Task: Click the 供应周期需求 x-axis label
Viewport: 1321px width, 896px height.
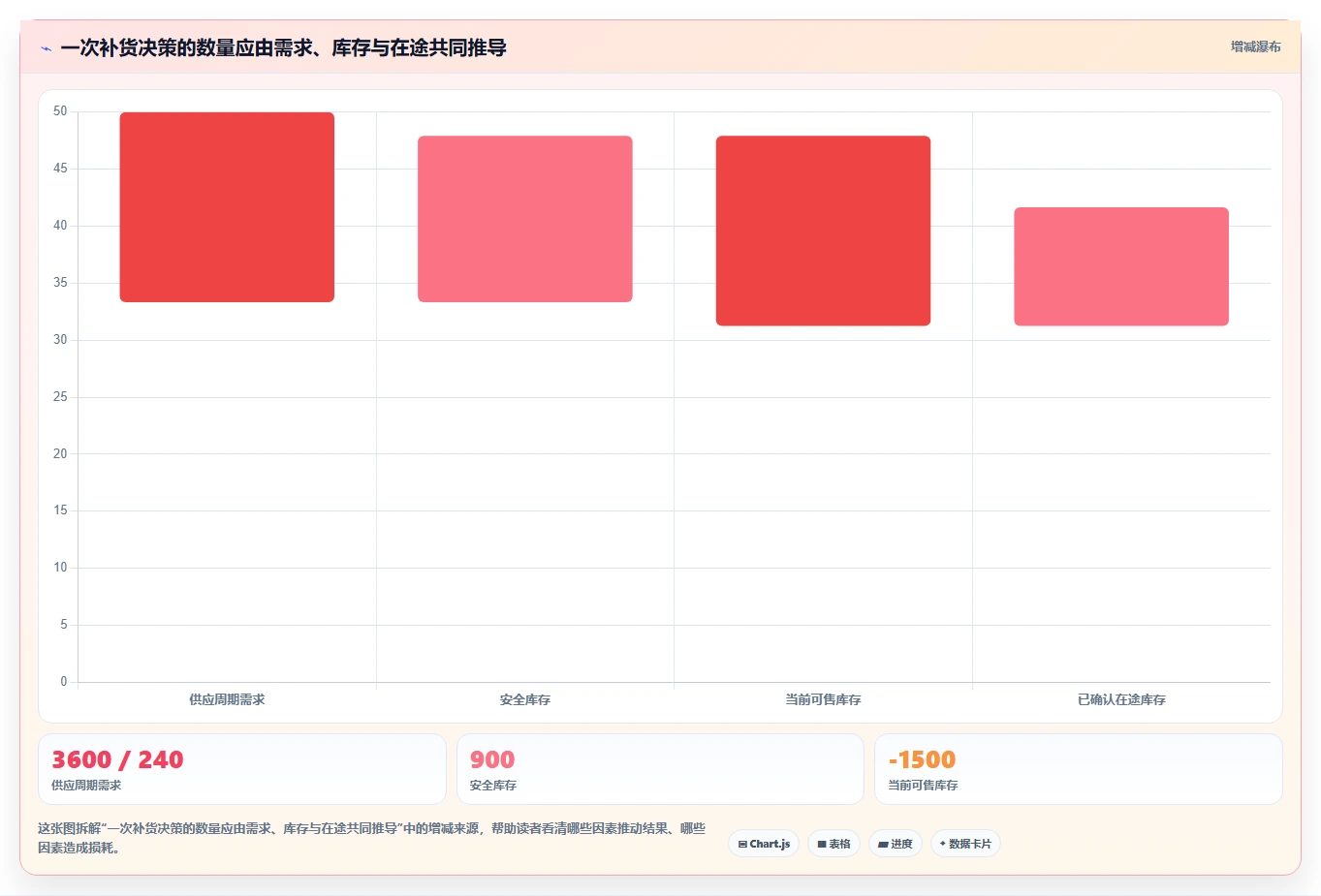Action: pyautogui.click(x=227, y=699)
